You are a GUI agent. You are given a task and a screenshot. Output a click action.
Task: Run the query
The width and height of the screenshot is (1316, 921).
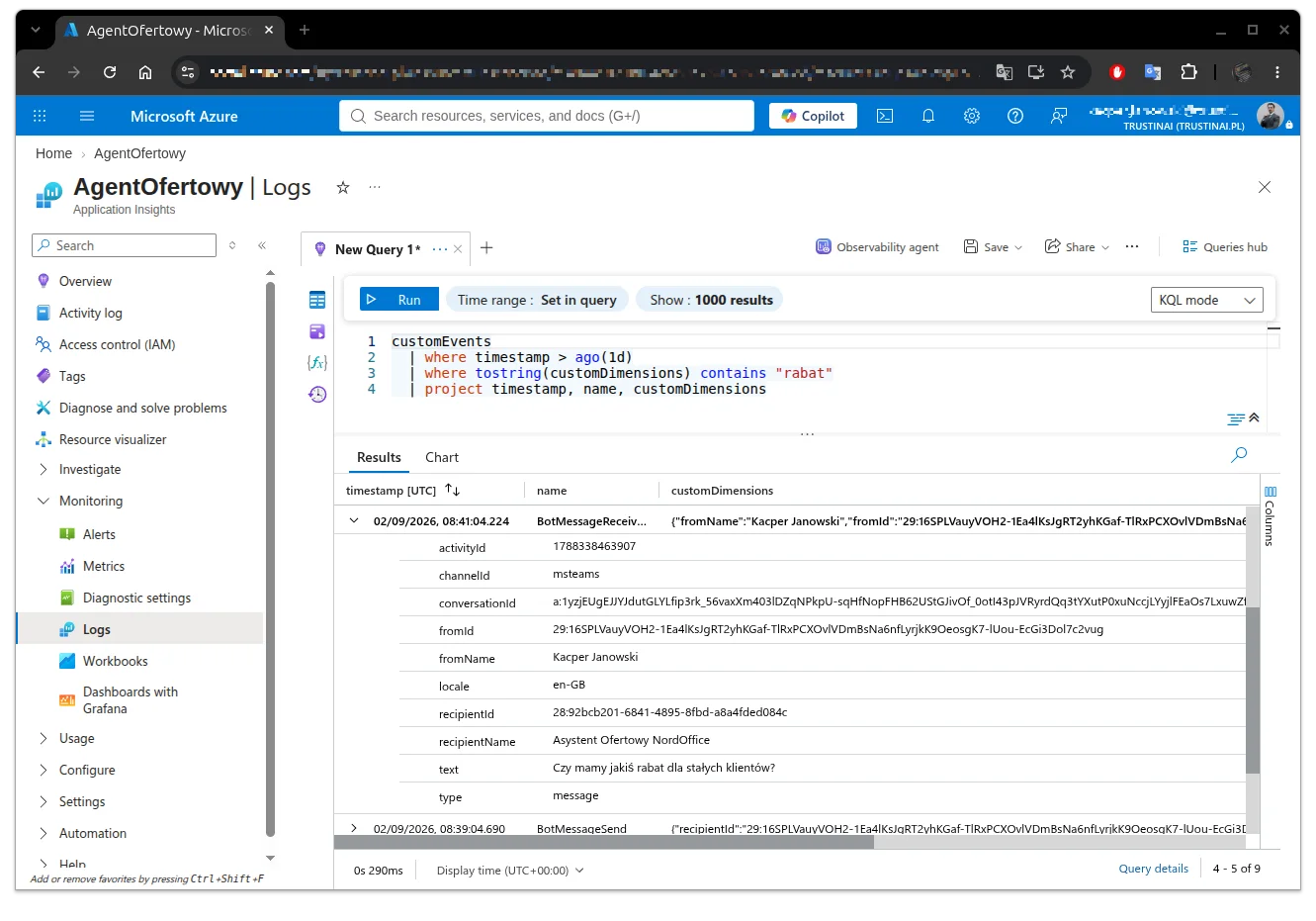398,300
